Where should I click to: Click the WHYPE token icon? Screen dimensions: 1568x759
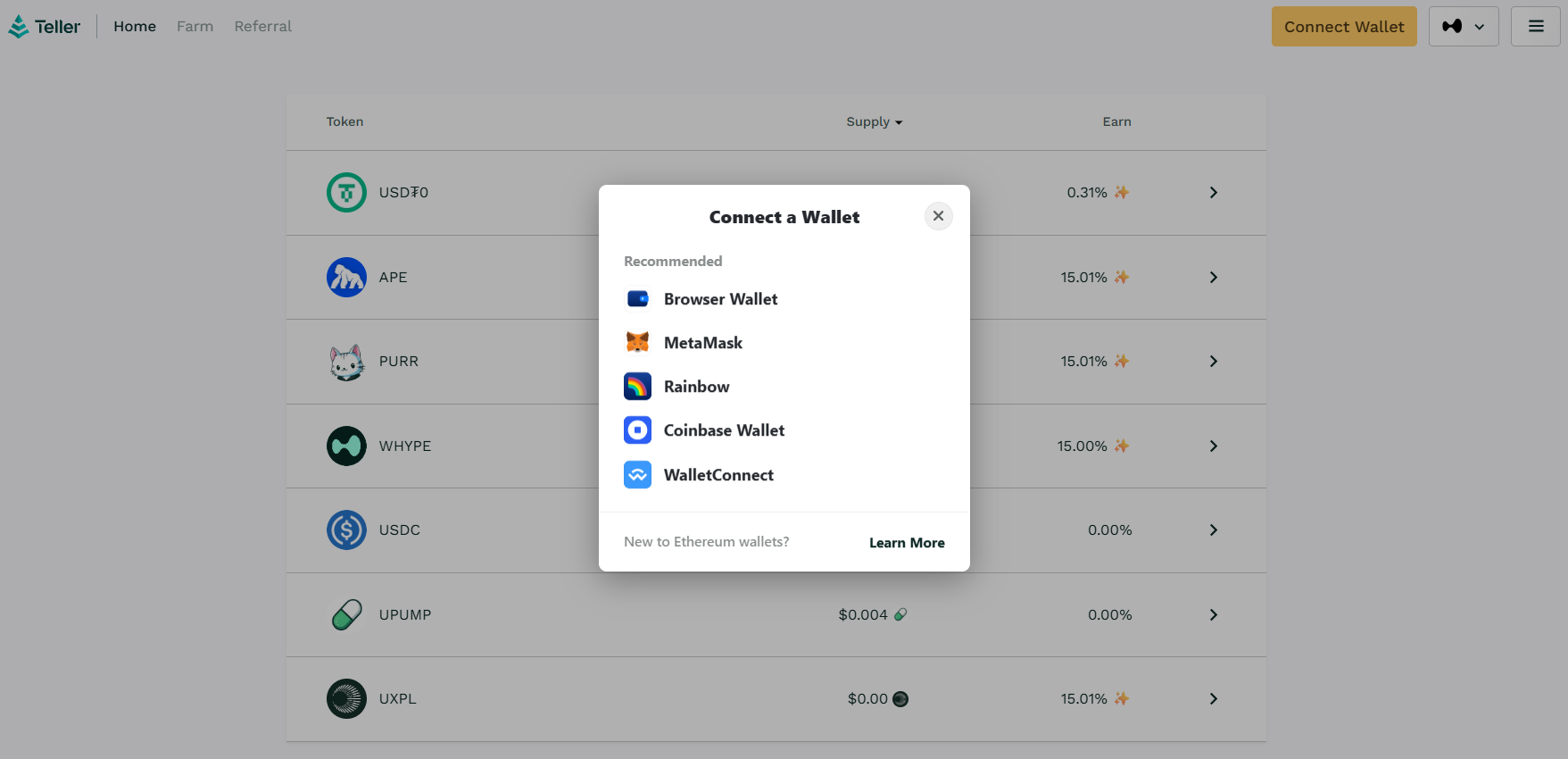(346, 446)
